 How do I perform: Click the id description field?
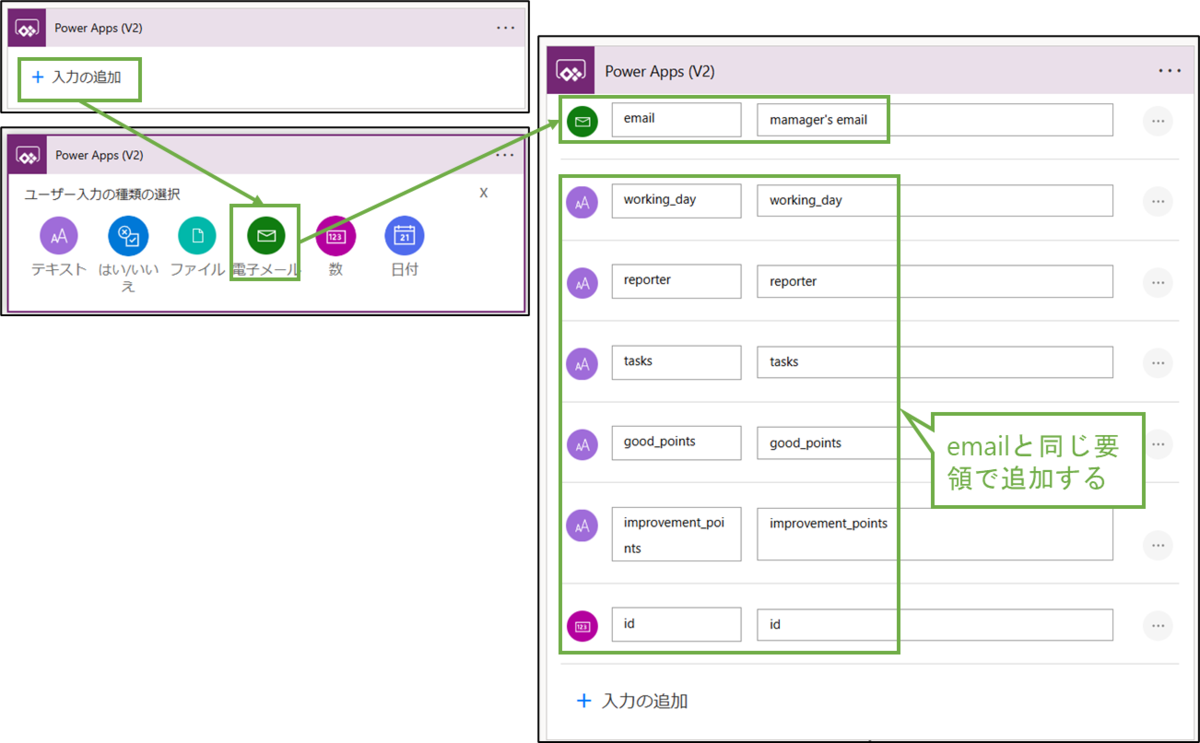point(935,625)
